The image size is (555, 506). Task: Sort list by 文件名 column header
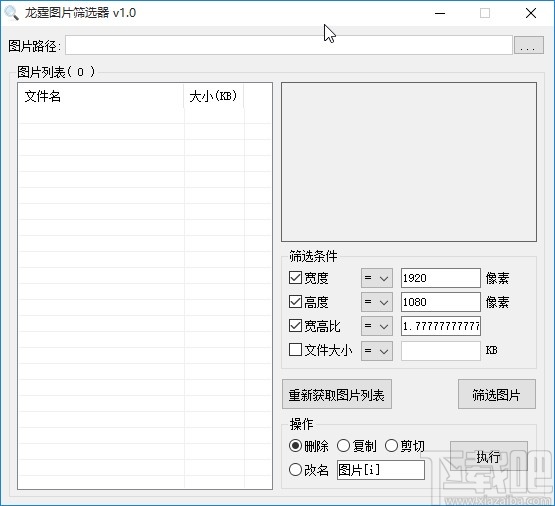(x=101, y=96)
